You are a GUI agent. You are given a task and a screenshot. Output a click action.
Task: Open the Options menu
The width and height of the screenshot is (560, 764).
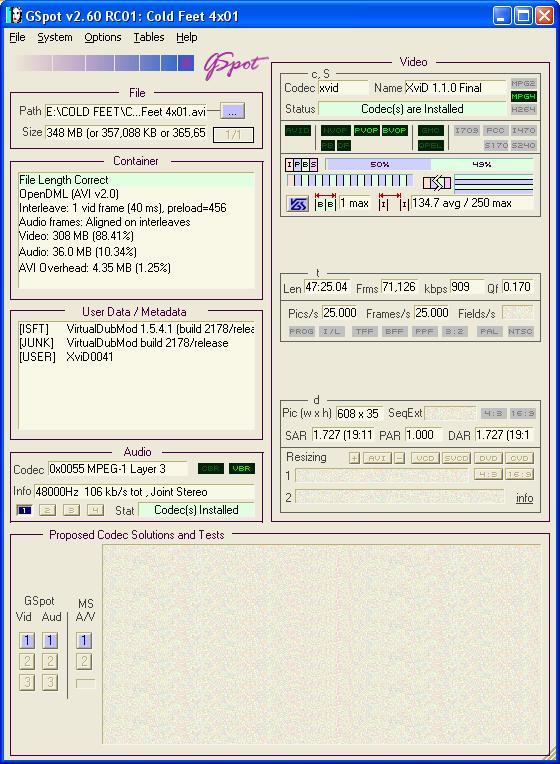(x=102, y=38)
